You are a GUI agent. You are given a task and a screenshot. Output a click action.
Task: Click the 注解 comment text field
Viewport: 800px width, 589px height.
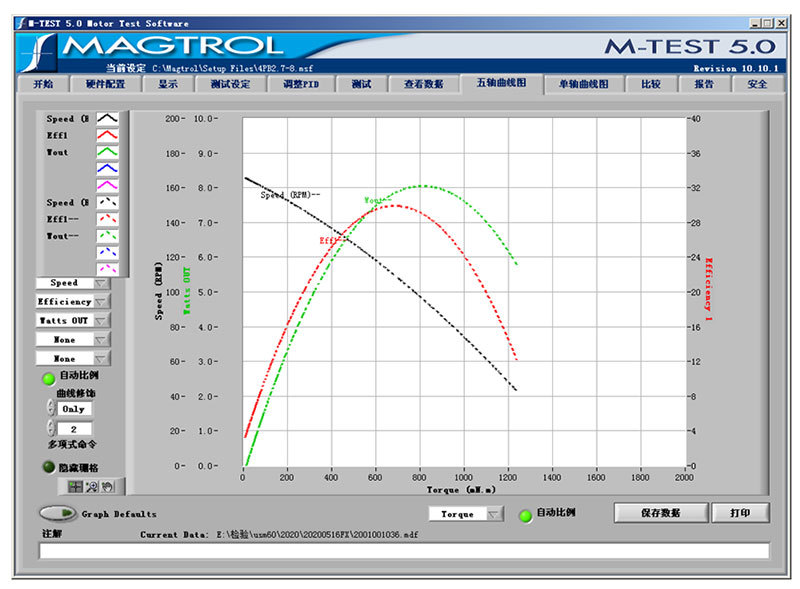point(404,551)
